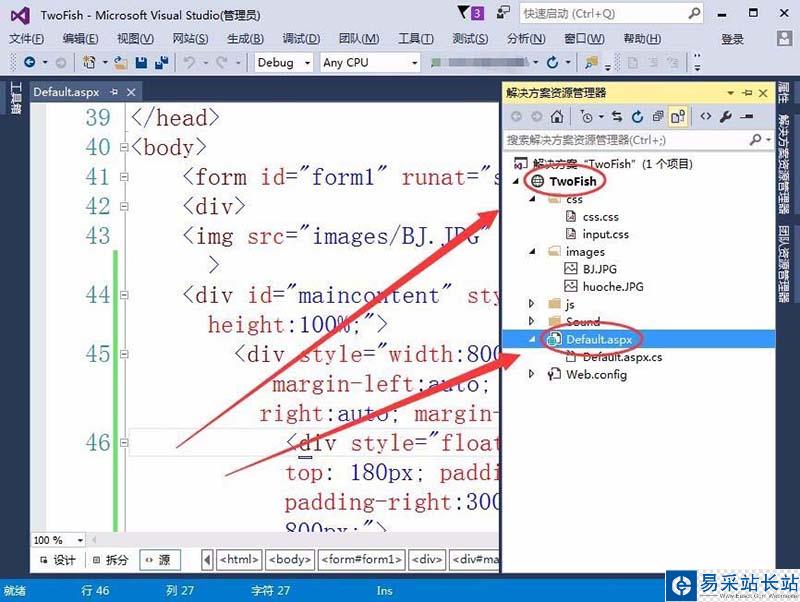Open the 视图(V) menu

(135, 39)
